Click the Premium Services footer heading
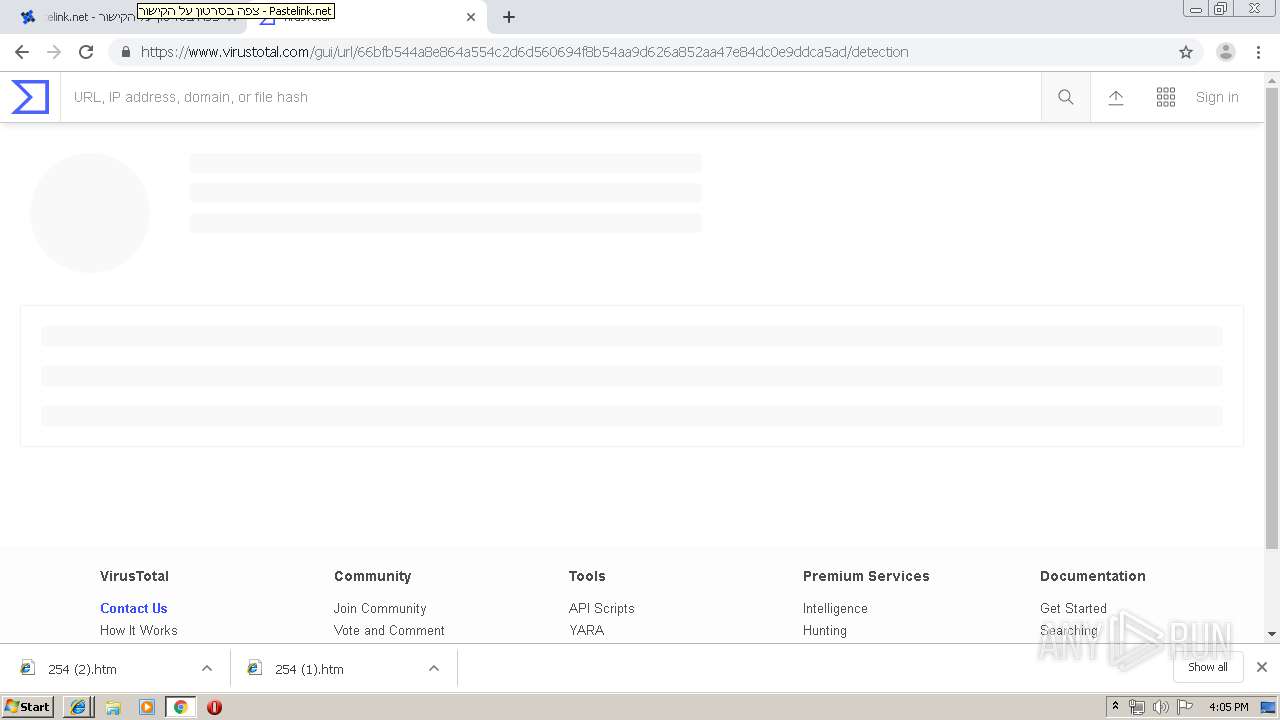 click(x=866, y=576)
